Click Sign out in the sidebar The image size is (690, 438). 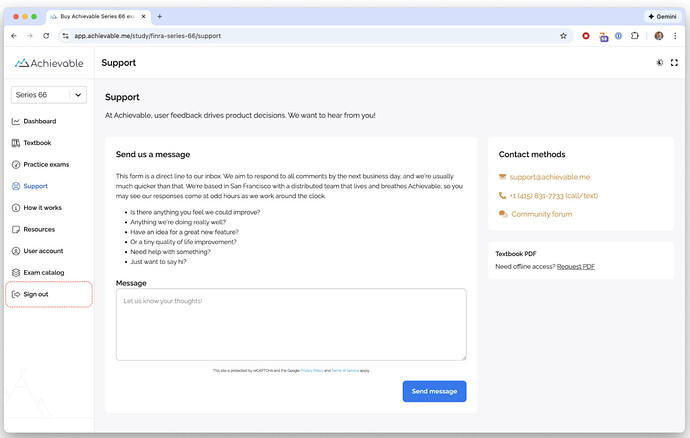click(36, 294)
